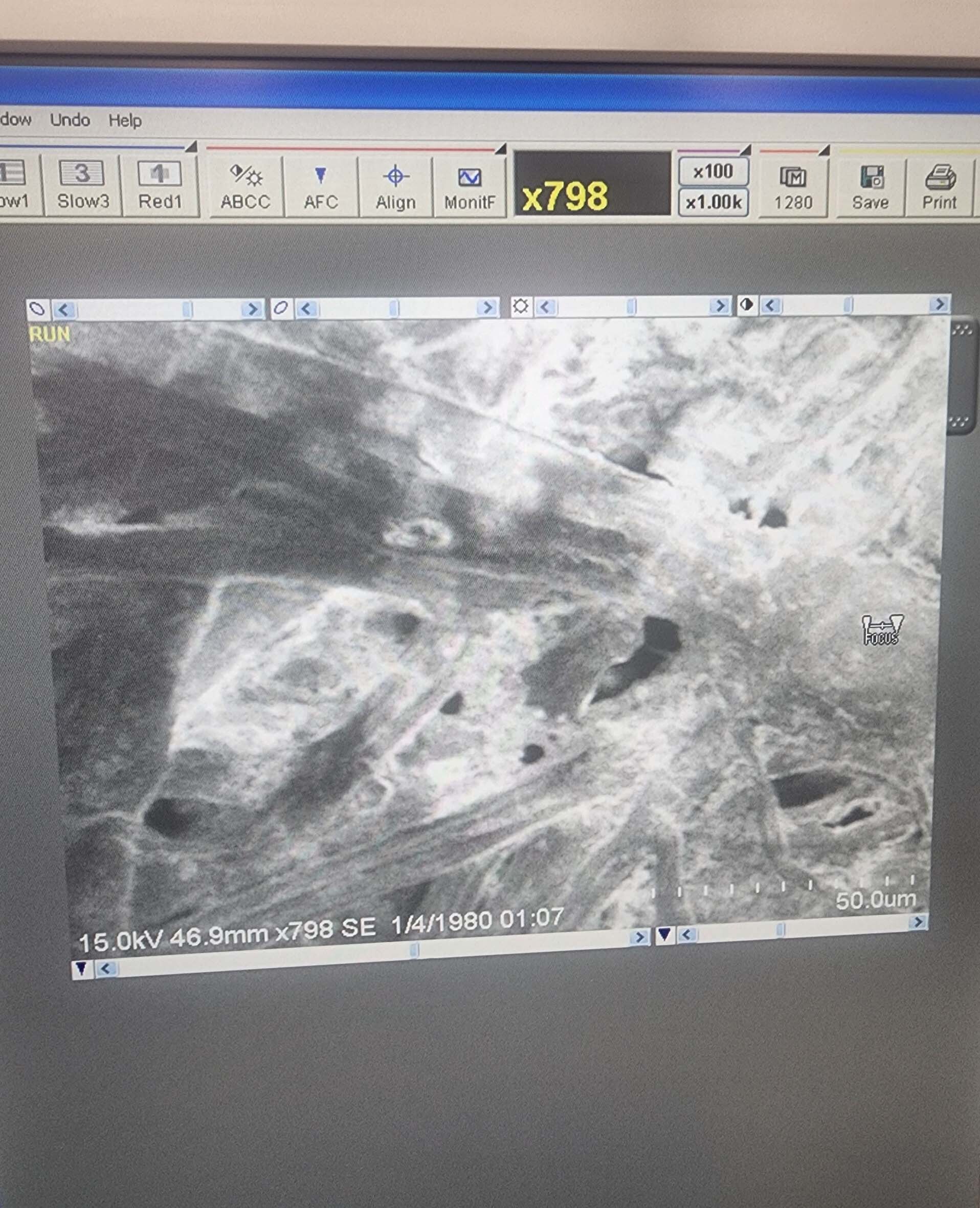Open the Help menu

(x=125, y=120)
